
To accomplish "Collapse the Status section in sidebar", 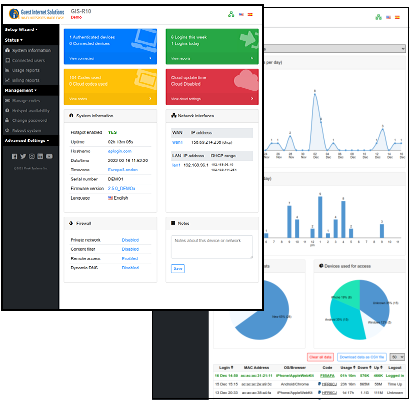I will 14,40.
